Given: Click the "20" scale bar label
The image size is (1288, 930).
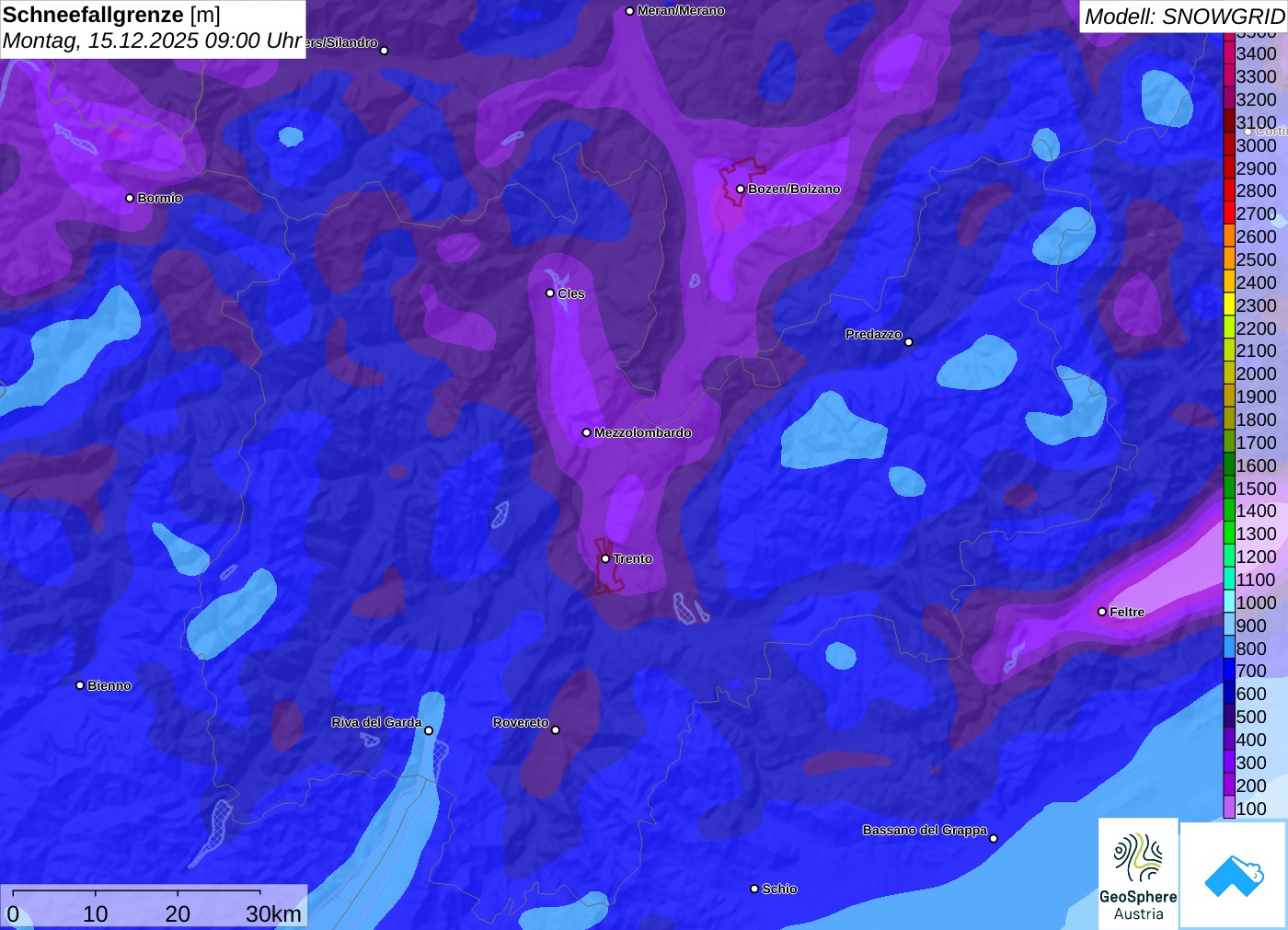Looking at the screenshot, I should pos(178,913).
